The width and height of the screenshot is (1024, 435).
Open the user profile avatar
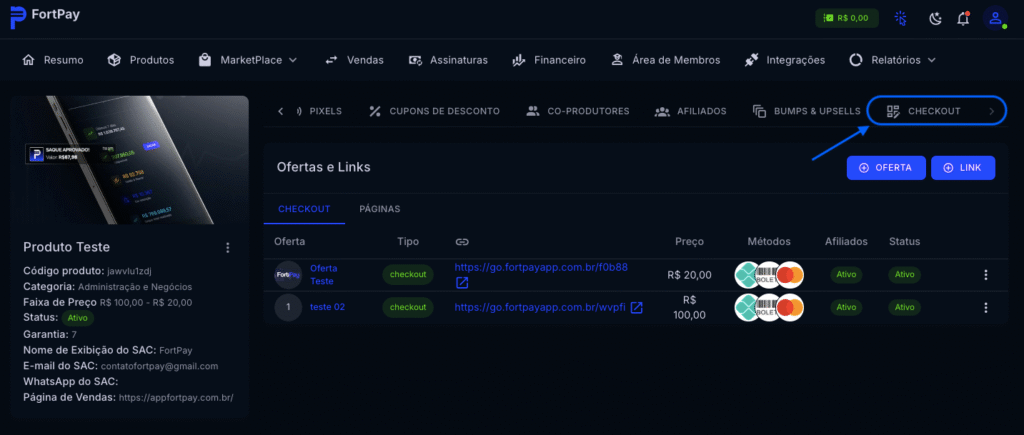[x=994, y=18]
